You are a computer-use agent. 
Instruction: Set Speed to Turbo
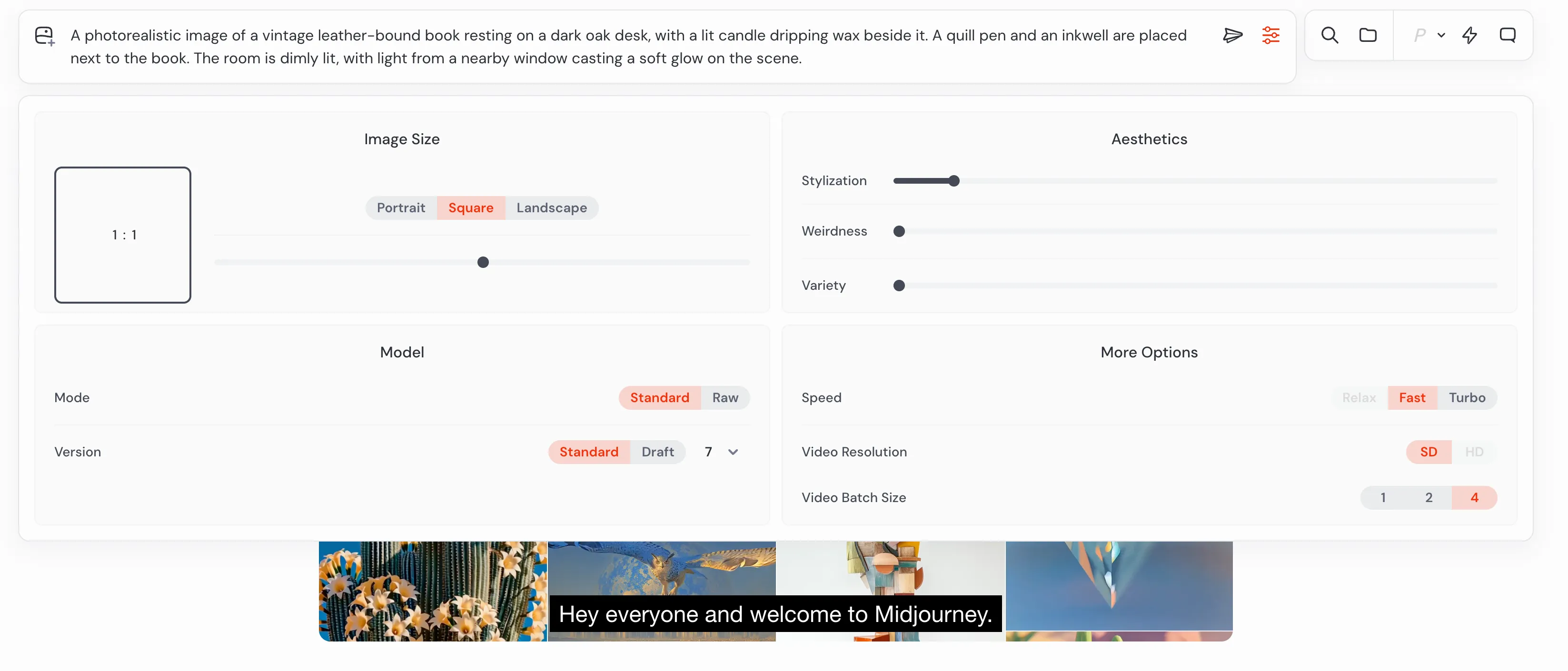(x=1466, y=398)
